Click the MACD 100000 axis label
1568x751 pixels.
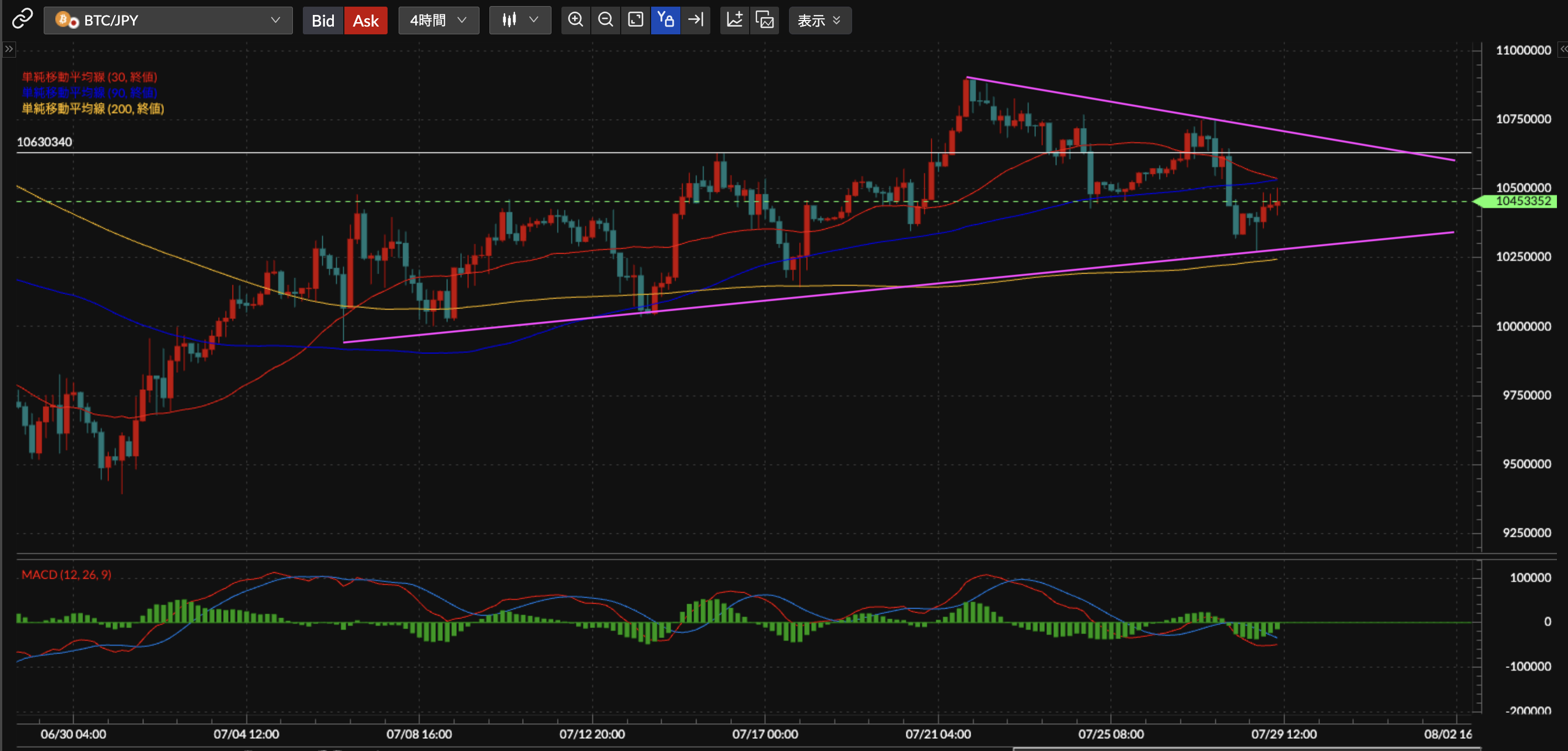(x=1530, y=578)
